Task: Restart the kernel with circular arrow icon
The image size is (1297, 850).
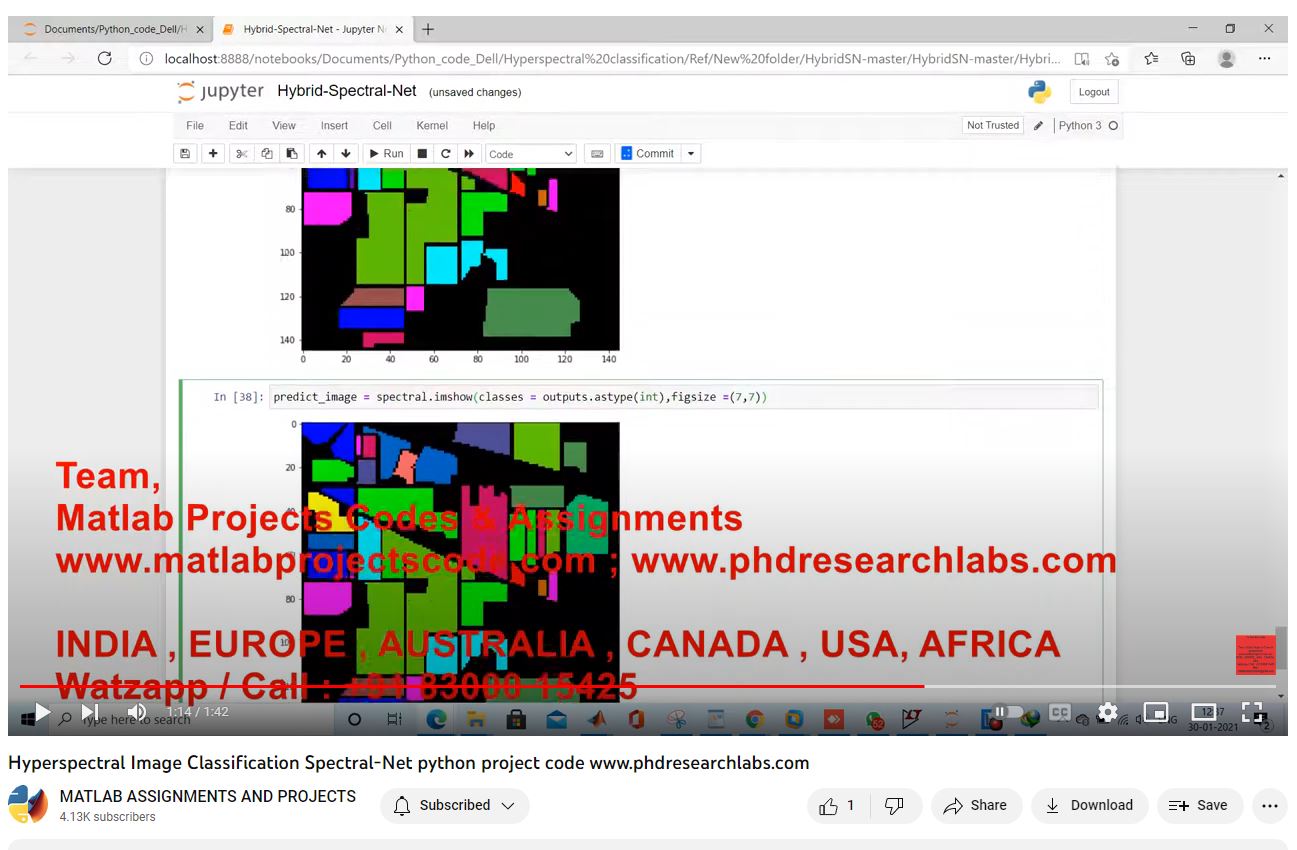Action: coord(445,154)
